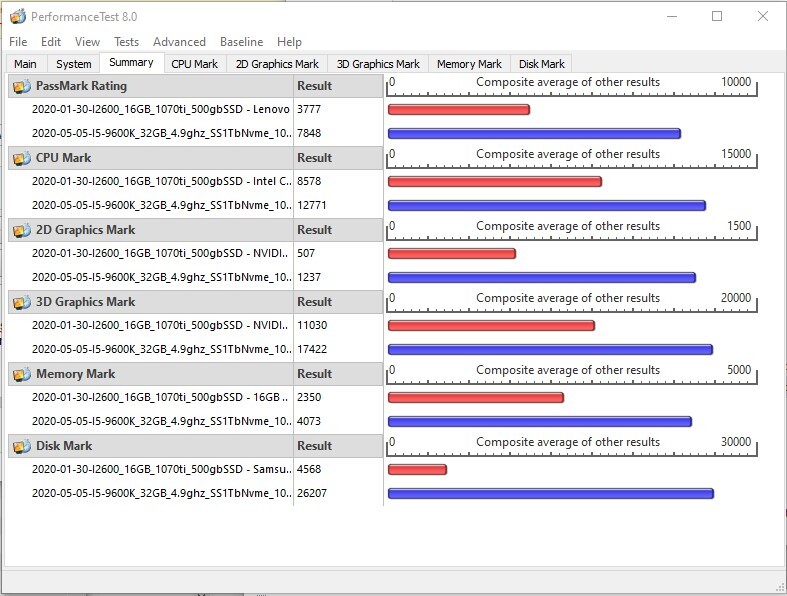Open the File menu
The image size is (787, 596).
click(18, 42)
